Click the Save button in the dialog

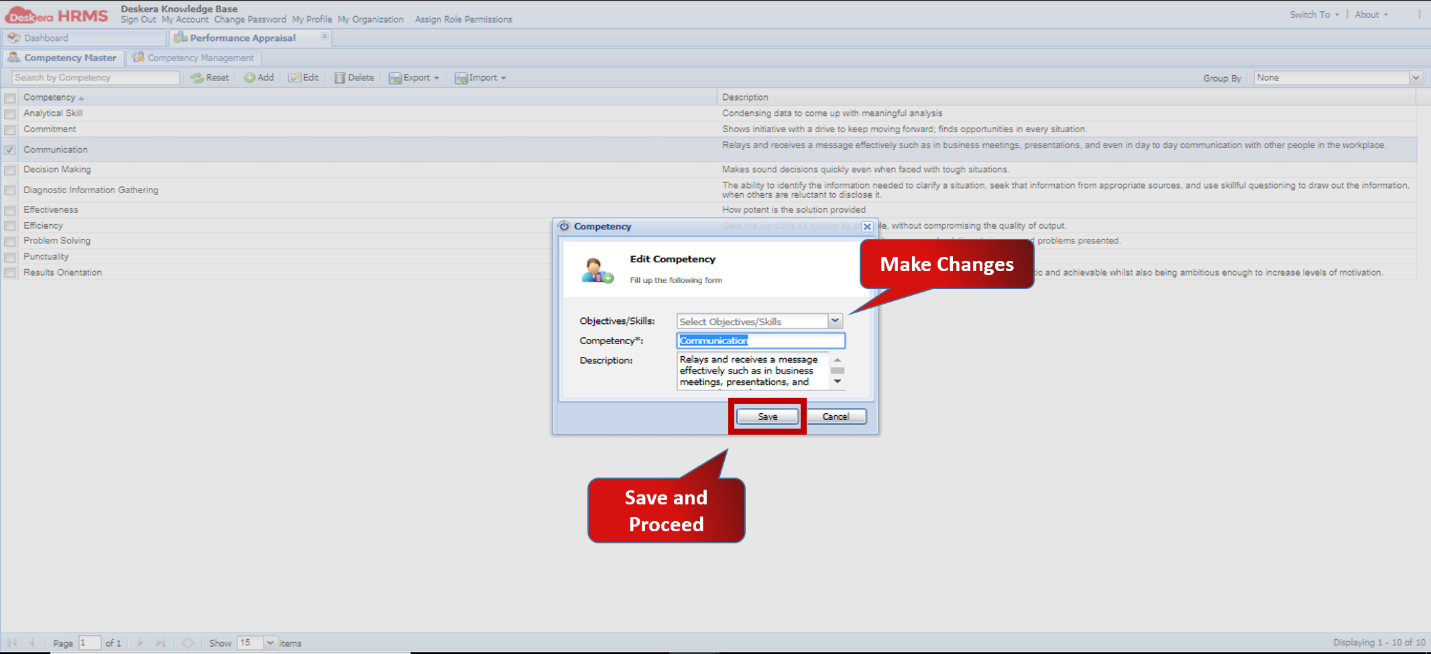coord(767,416)
